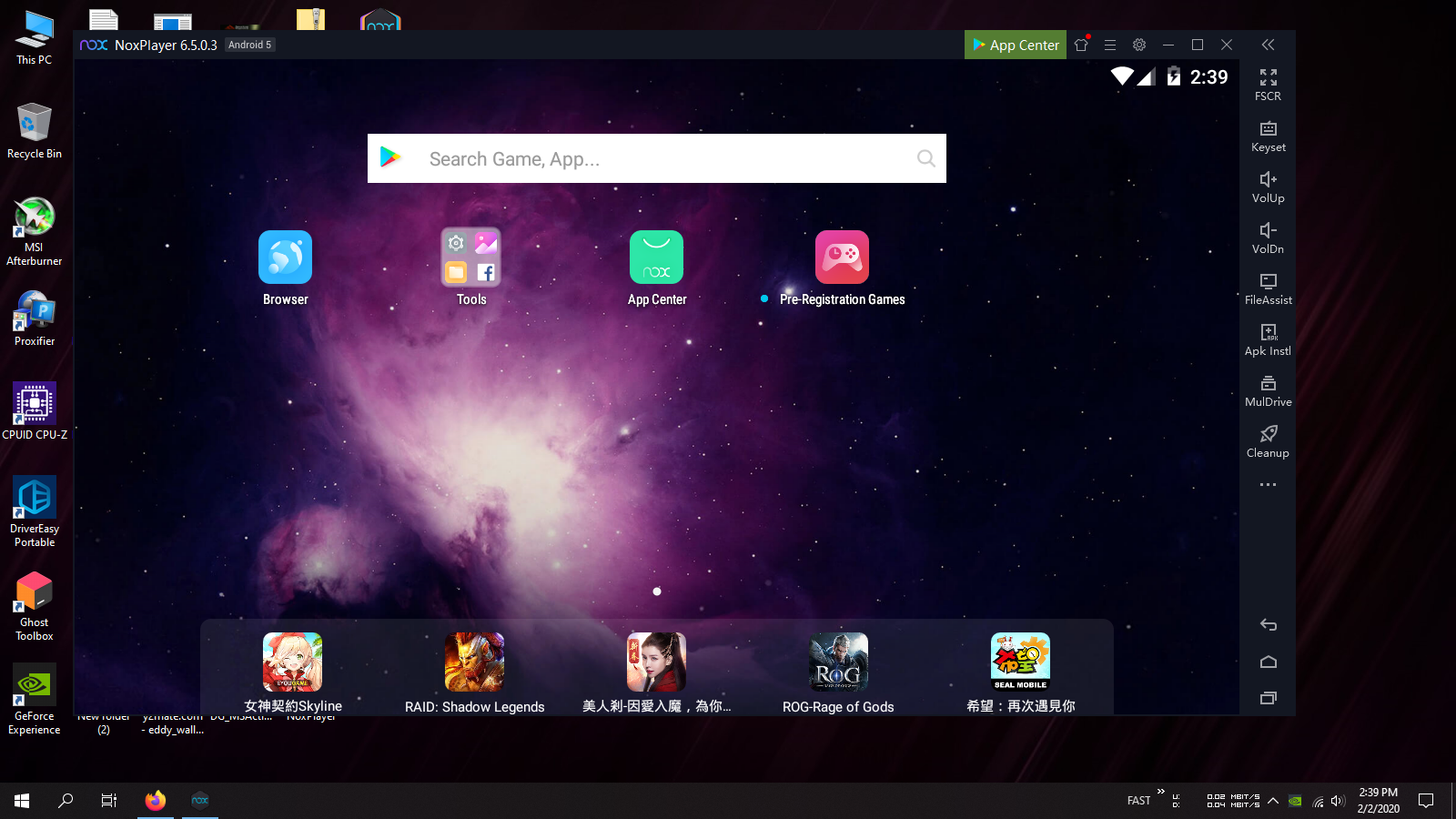Click the Google Play logo in the search bar

pos(390,157)
